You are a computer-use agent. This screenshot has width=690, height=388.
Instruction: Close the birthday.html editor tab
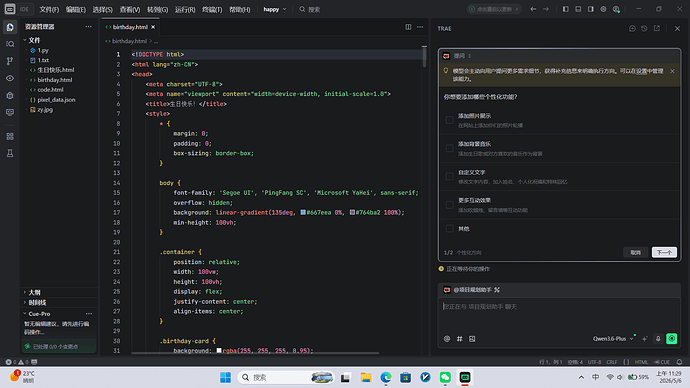pyautogui.click(x=153, y=27)
